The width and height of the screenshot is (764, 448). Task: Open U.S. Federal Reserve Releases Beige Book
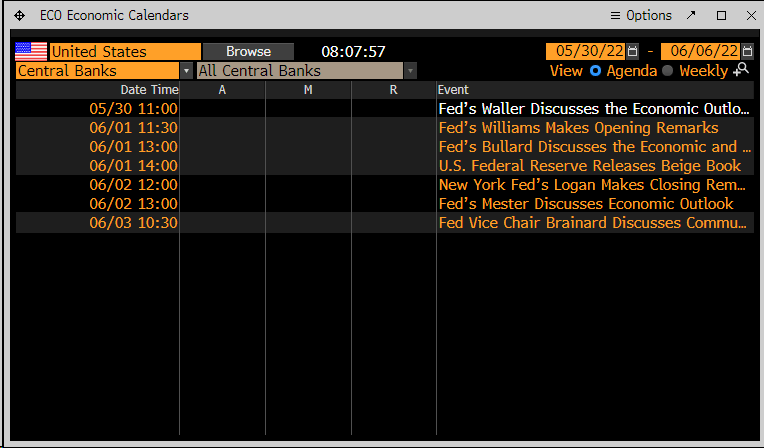(590, 165)
